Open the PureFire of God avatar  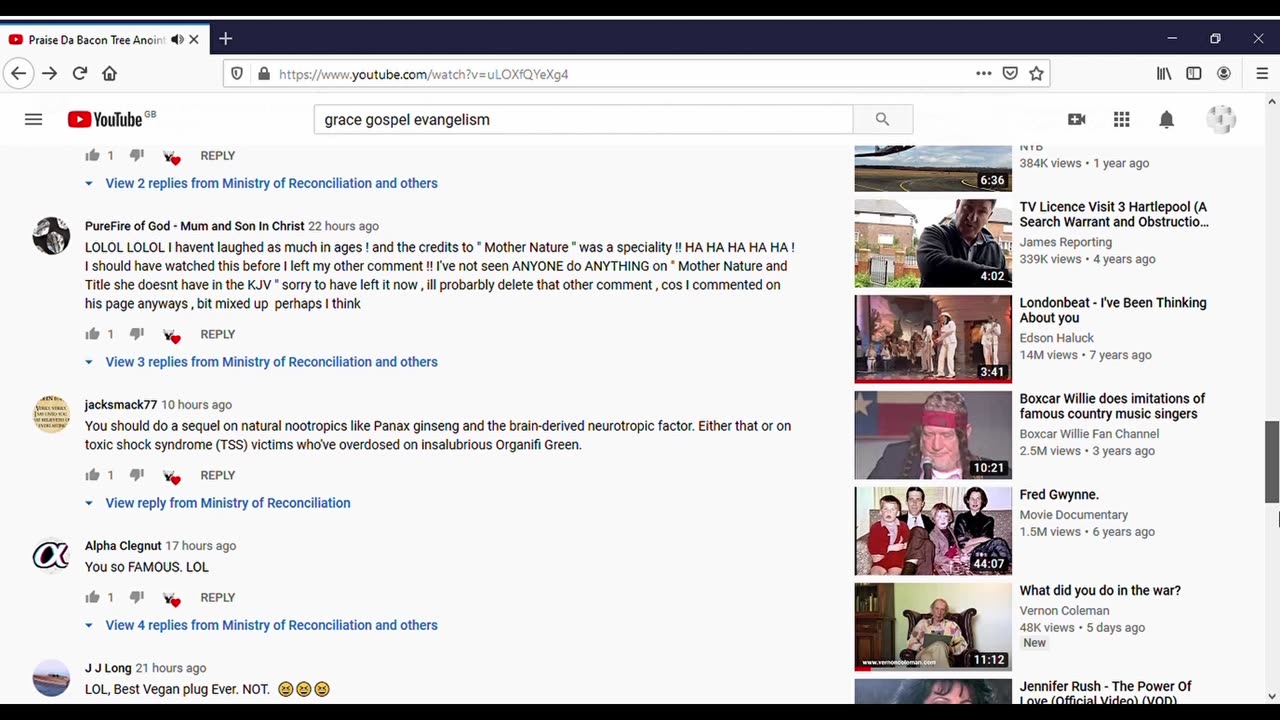pyautogui.click(x=51, y=236)
